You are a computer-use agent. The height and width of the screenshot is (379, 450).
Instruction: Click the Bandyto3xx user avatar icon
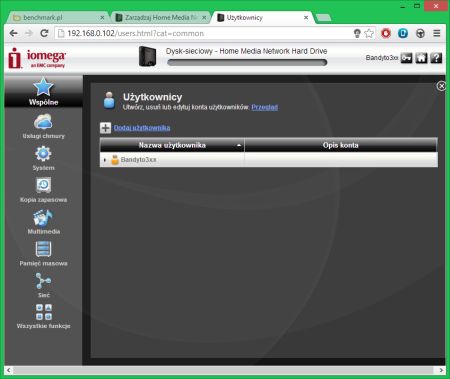[115, 160]
